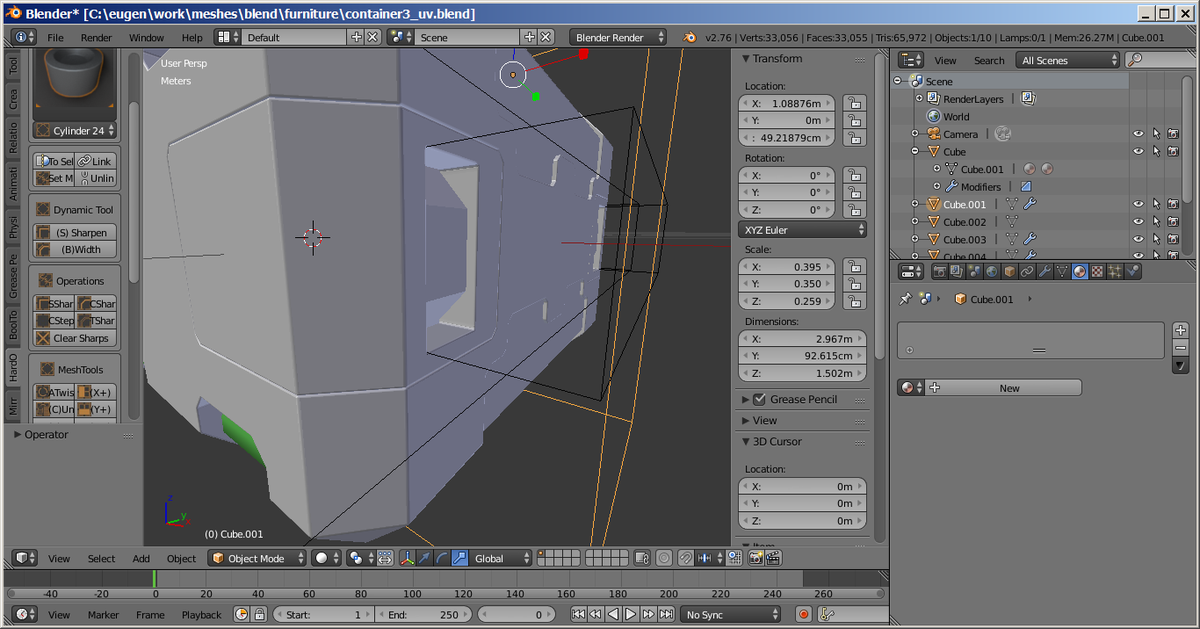Toggle the 3D manipulator axes icon

408,558
